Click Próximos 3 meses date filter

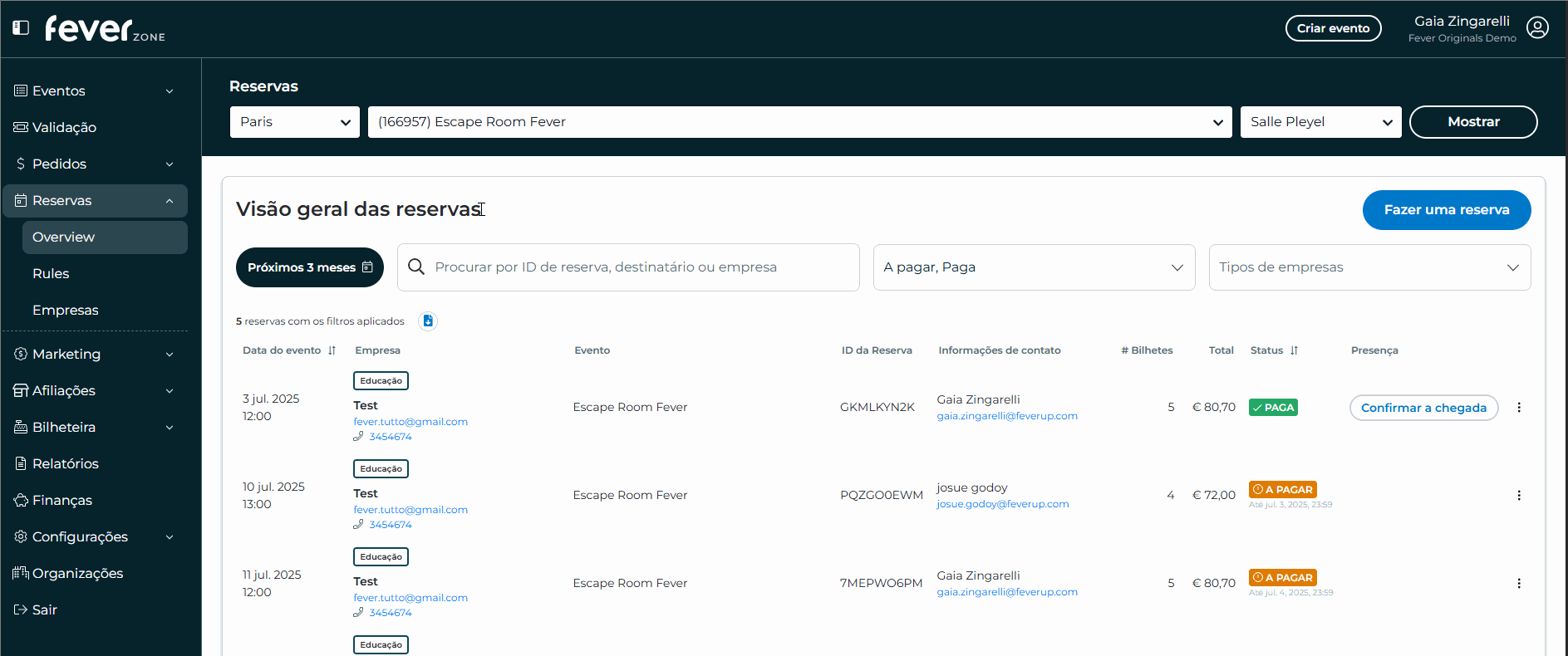[310, 267]
